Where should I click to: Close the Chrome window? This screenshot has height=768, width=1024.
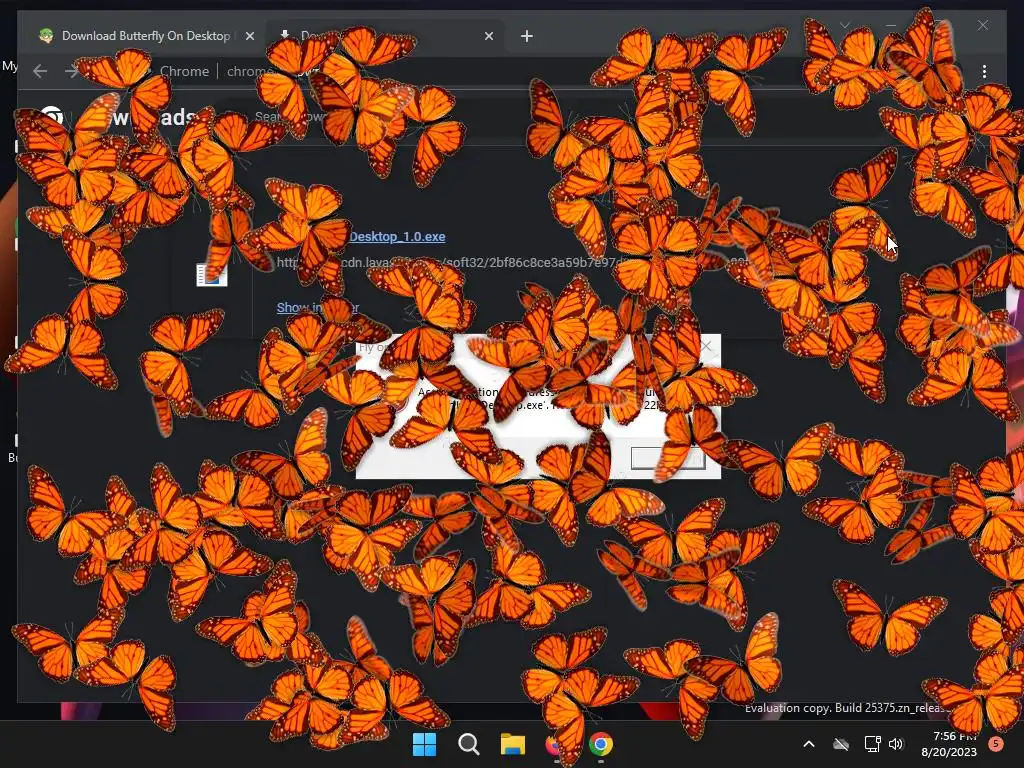click(x=983, y=25)
